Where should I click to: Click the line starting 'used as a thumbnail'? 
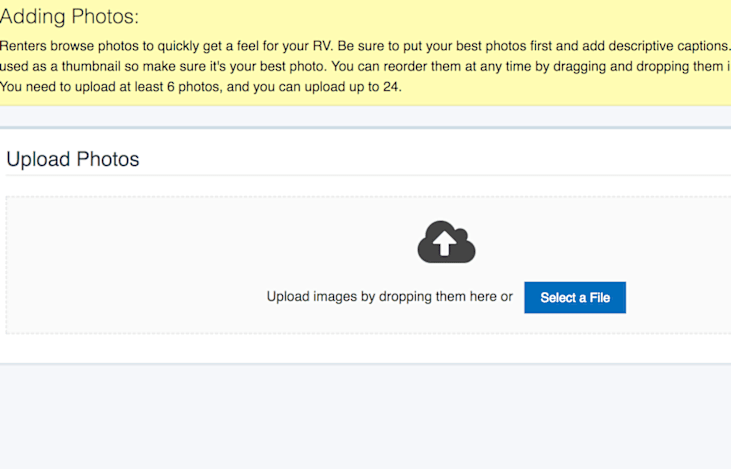365,66
